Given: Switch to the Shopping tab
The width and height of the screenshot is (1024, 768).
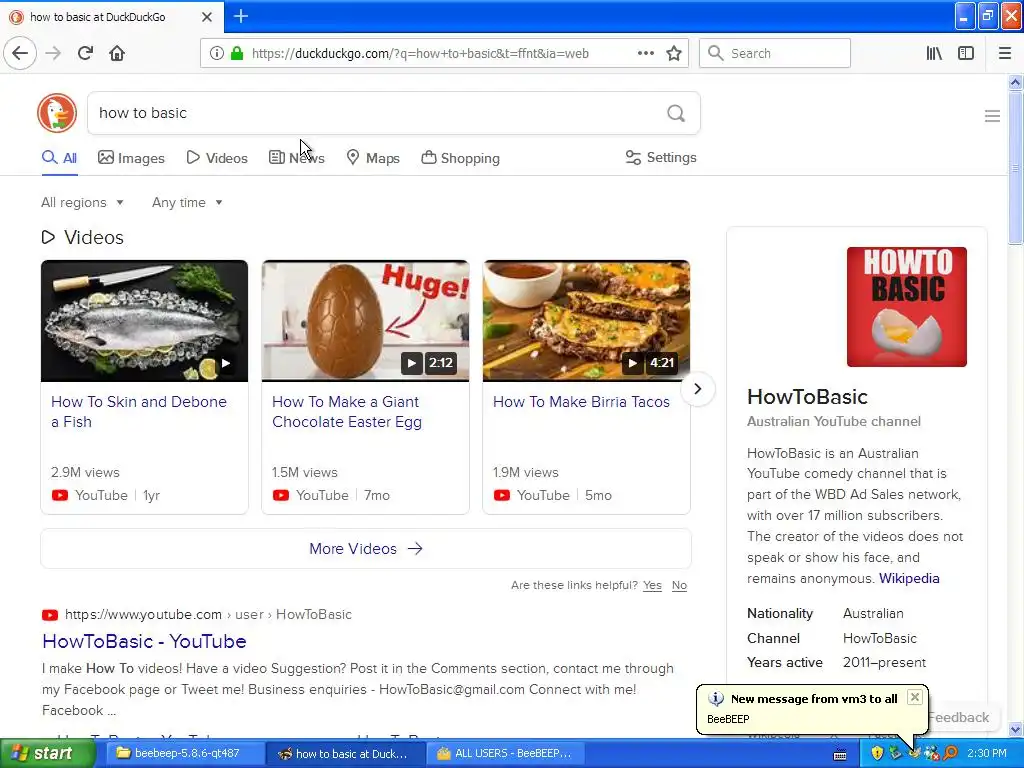Looking at the screenshot, I should (x=460, y=157).
